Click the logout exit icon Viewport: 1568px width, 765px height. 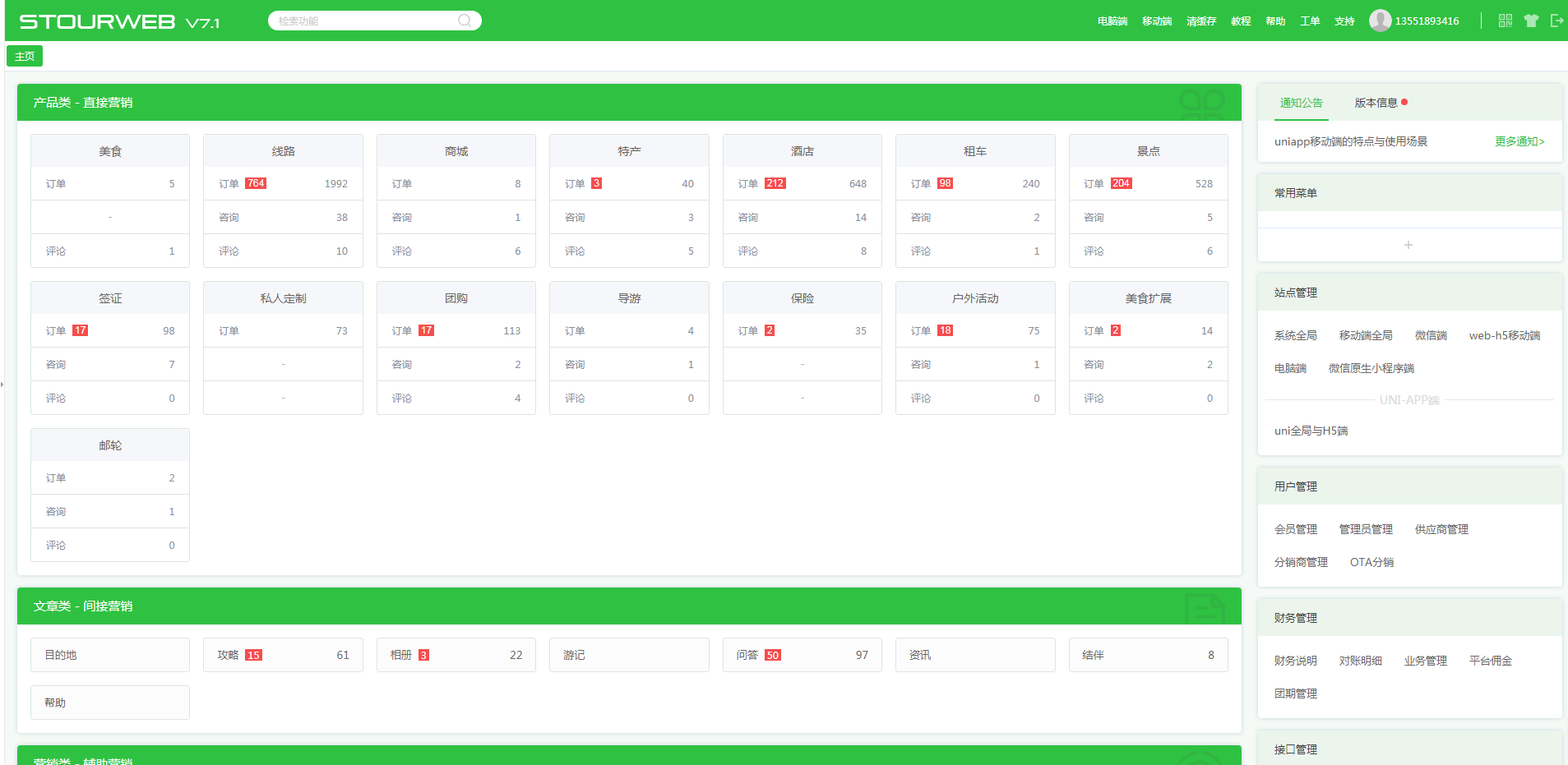[x=1556, y=21]
